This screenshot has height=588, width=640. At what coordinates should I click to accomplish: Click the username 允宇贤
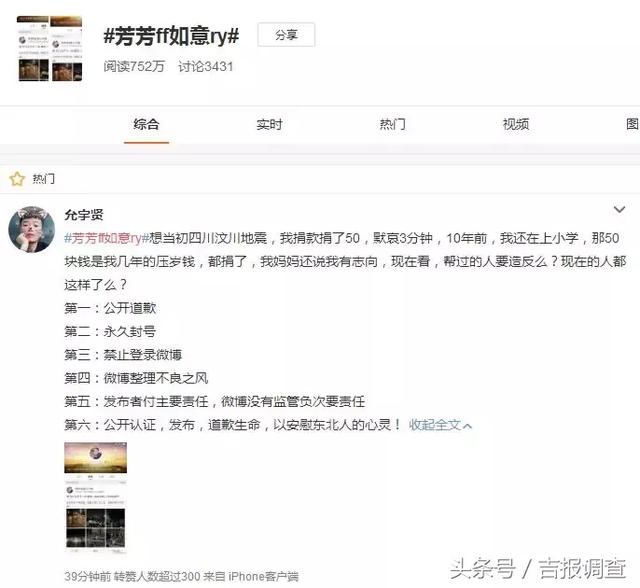(x=84, y=215)
